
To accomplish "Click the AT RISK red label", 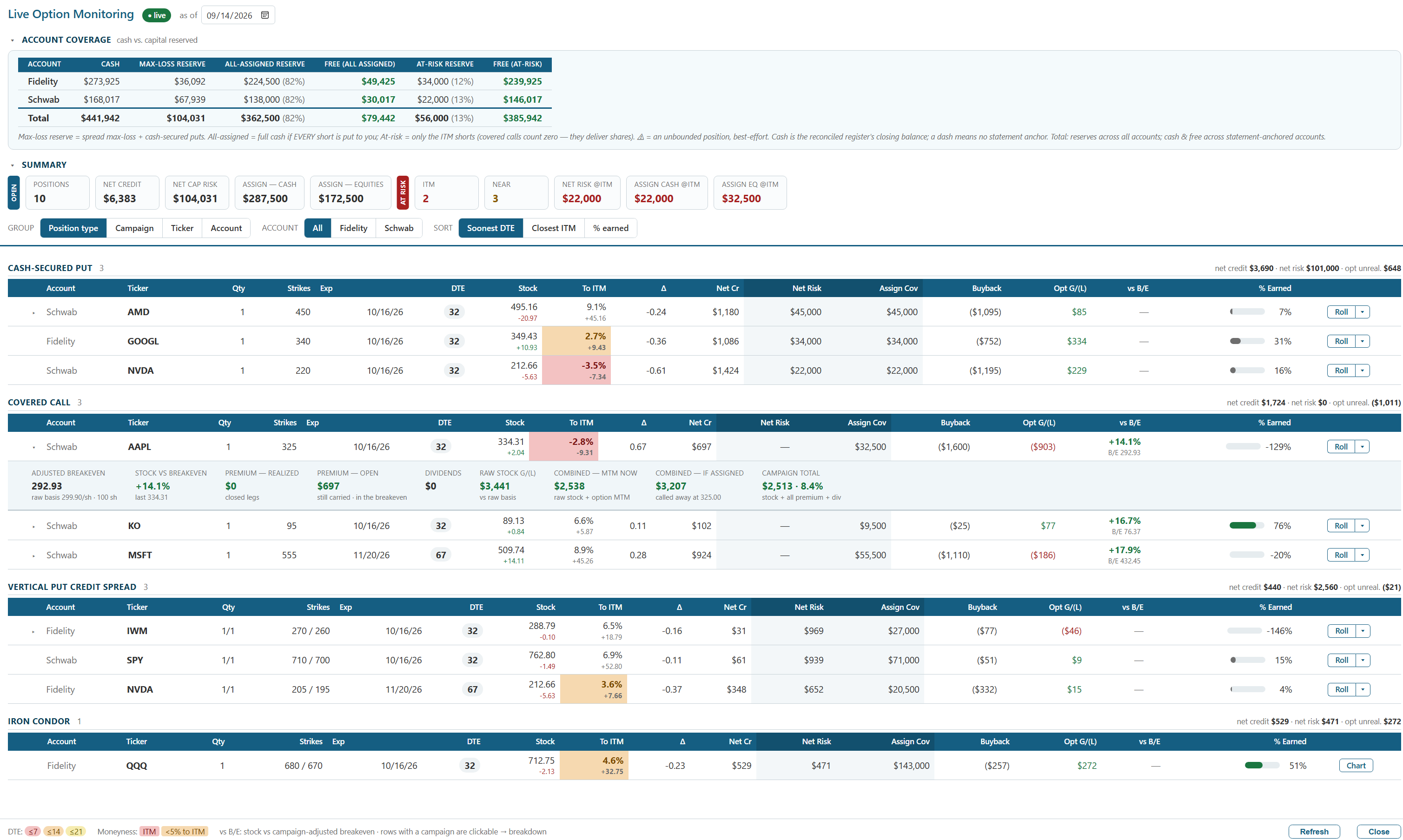I will 403,193.
